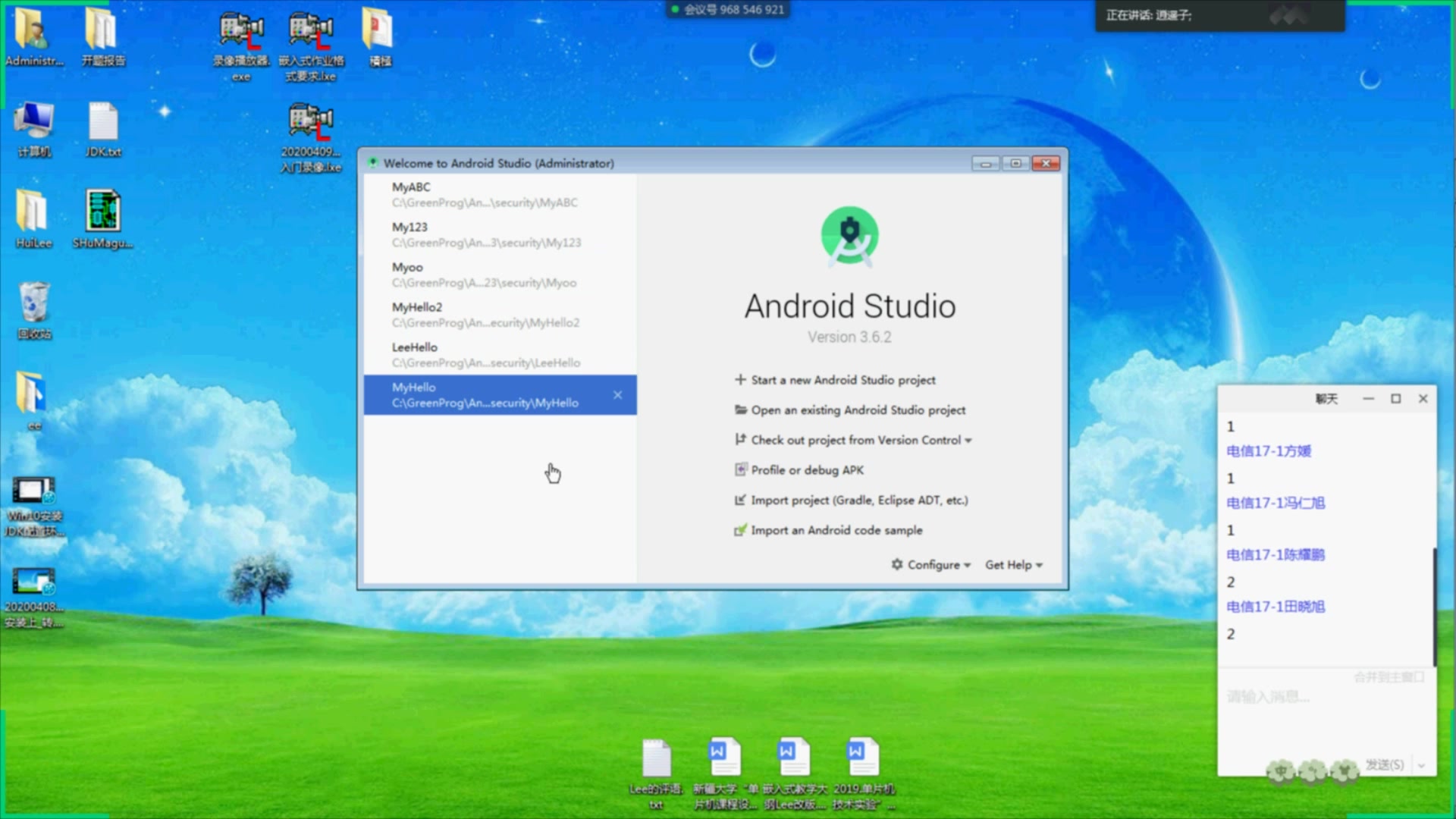Image resolution: width=1456 pixels, height=819 pixels.
Task: Open the 20200408 安装 desktop video icon
Action: [x=33, y=596]
